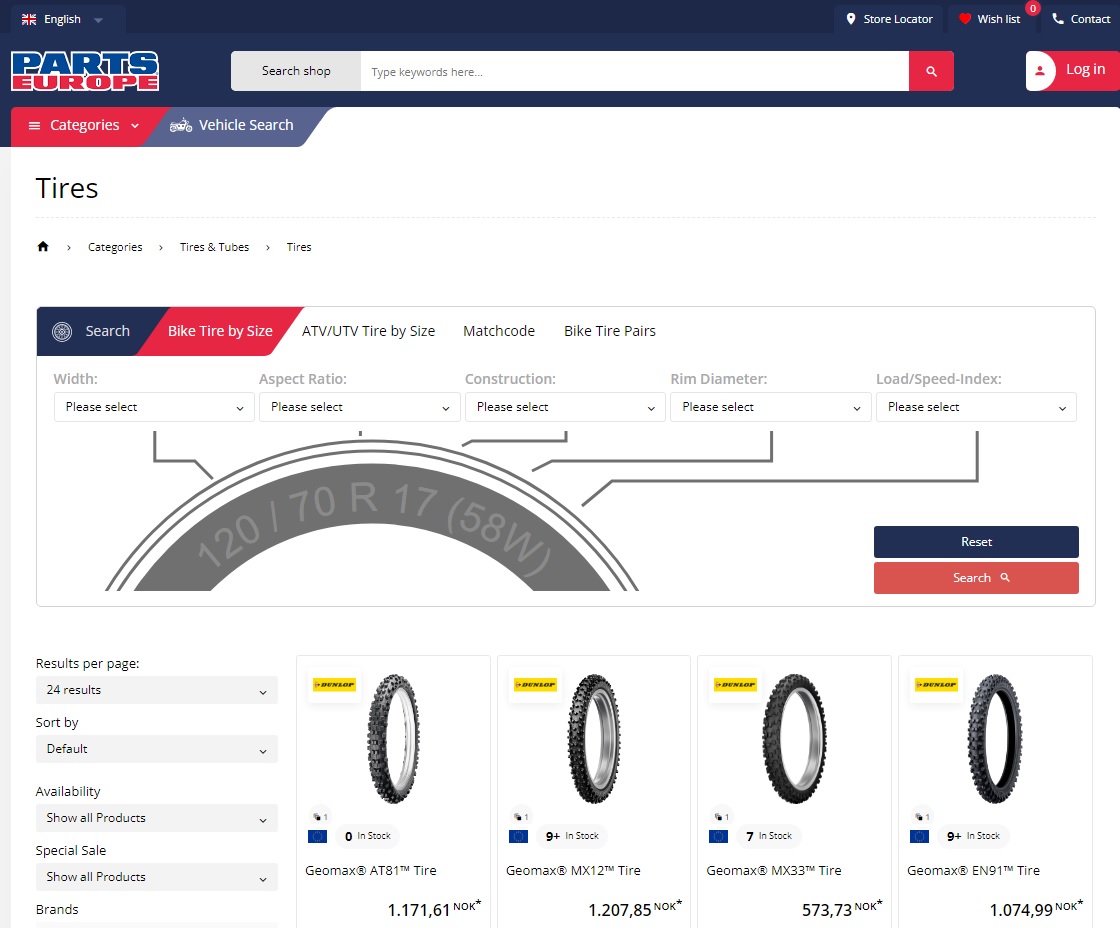The width and height of the screenshot is (1120, 928).
Task: Open the Rim Diameter dropdown
Action: click(771, 407)
